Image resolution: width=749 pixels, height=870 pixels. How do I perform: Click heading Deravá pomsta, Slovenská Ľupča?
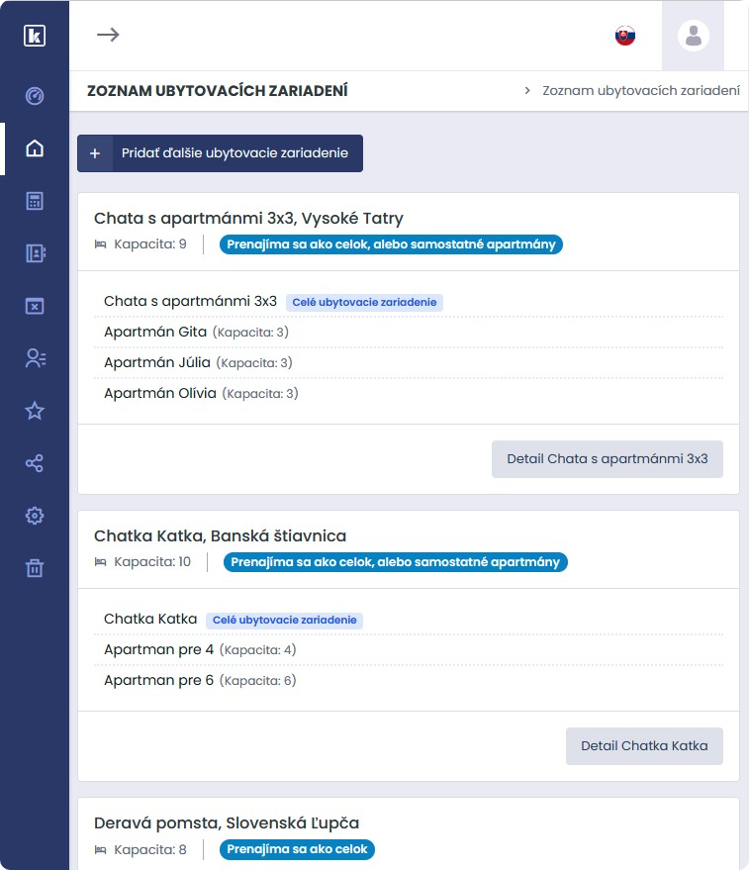point(226,823)
